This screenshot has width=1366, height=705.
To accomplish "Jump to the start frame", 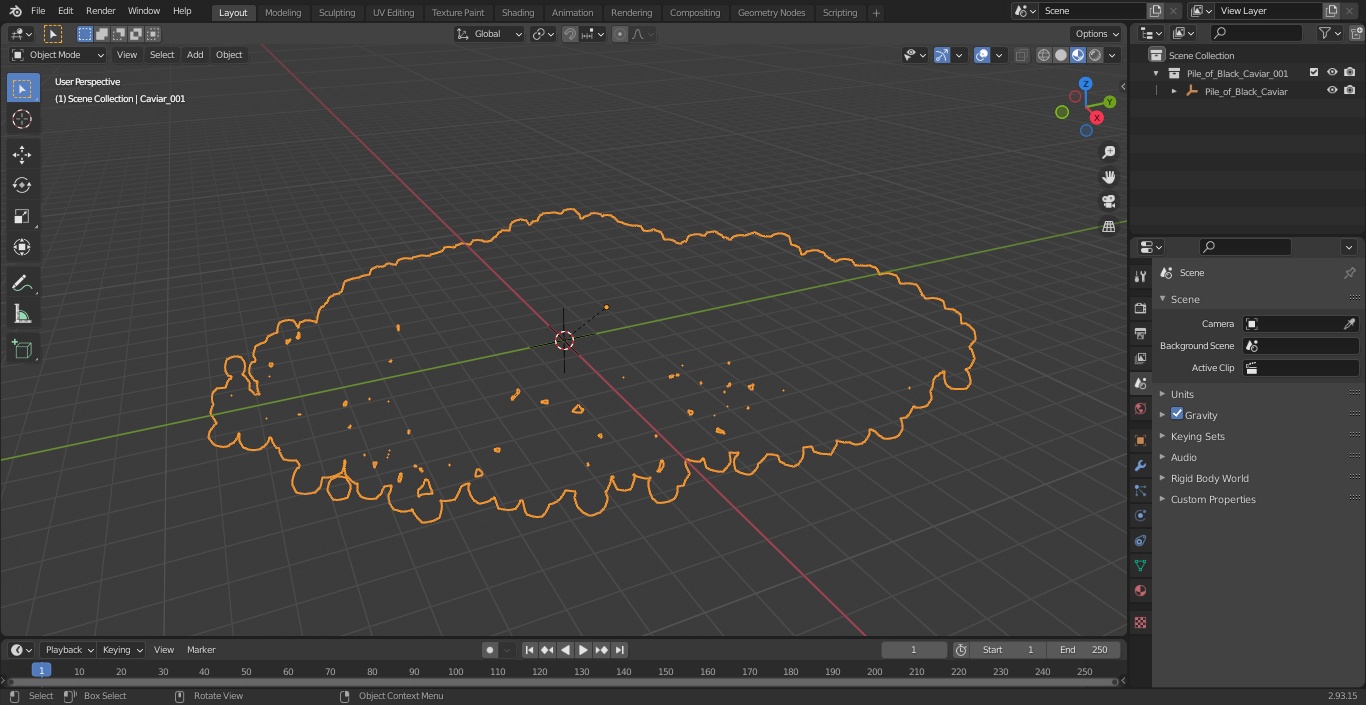I will pyautogui.click(x=529, y=650).
